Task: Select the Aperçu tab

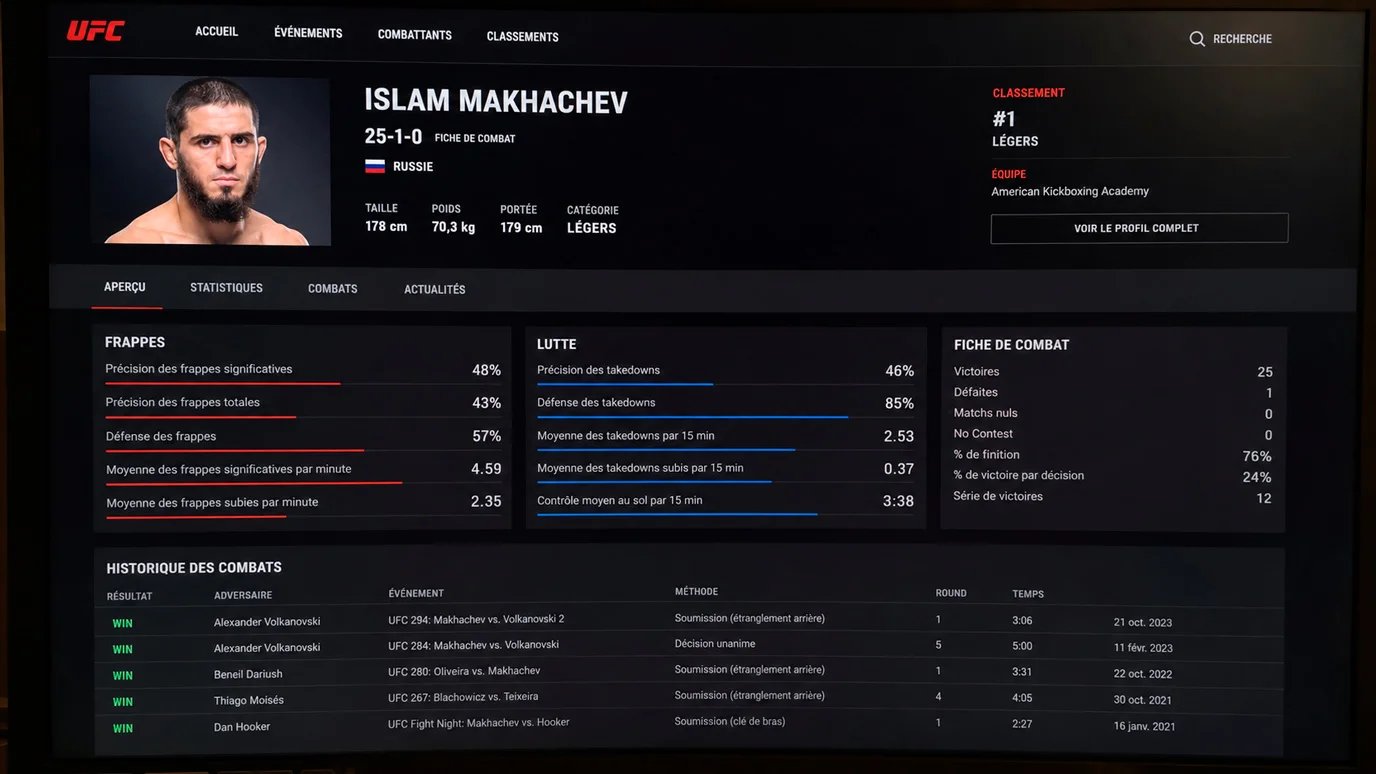Action: [x=125, y=287]
